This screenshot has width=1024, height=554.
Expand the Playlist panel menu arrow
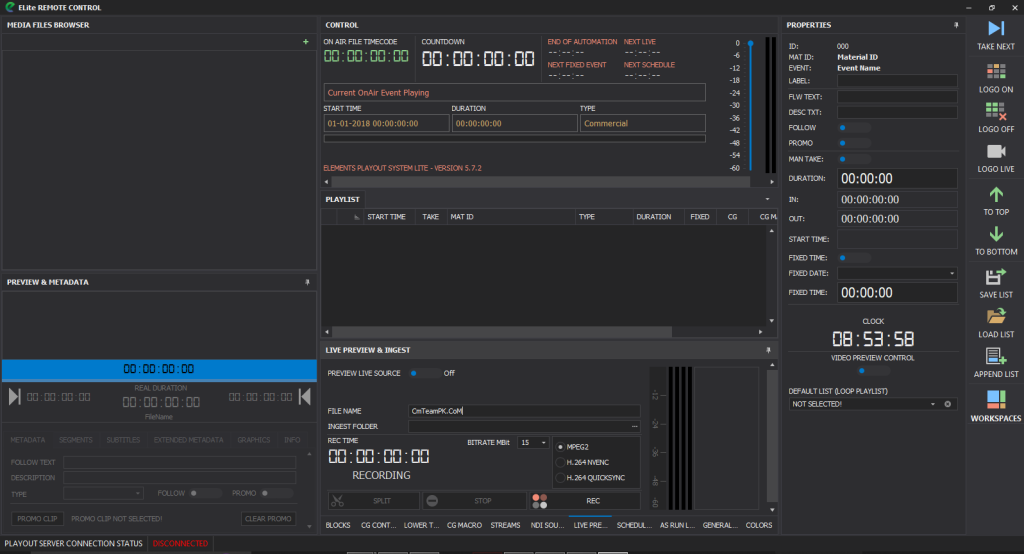coord(767,199)
